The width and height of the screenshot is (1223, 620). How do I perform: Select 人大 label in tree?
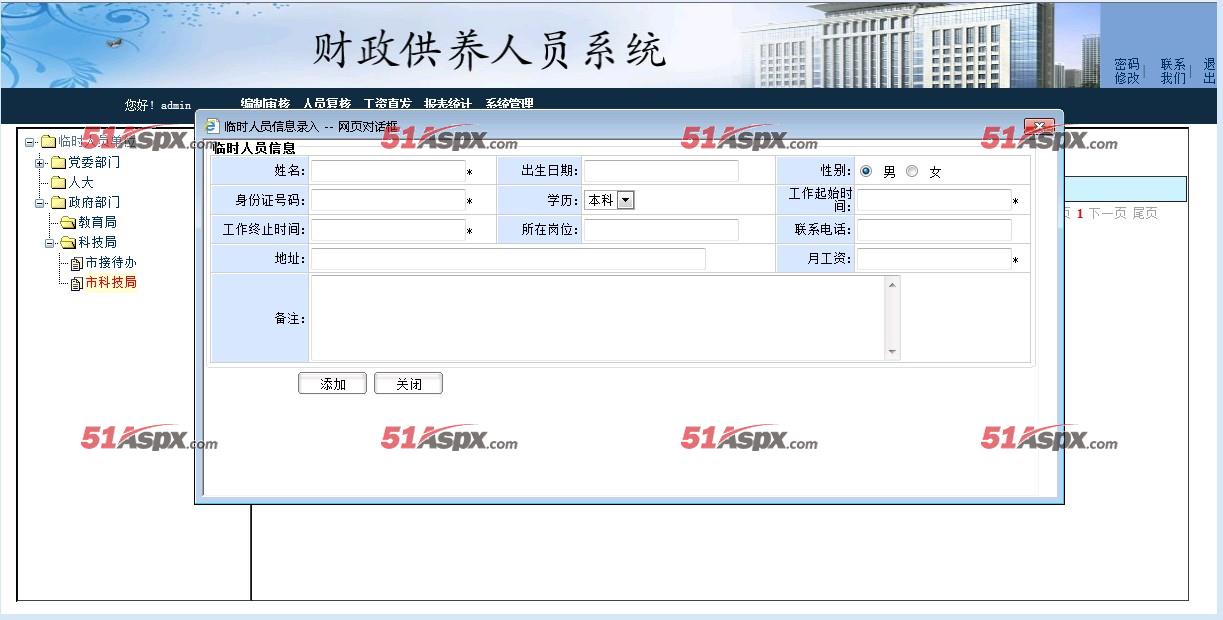pos(81,182)
